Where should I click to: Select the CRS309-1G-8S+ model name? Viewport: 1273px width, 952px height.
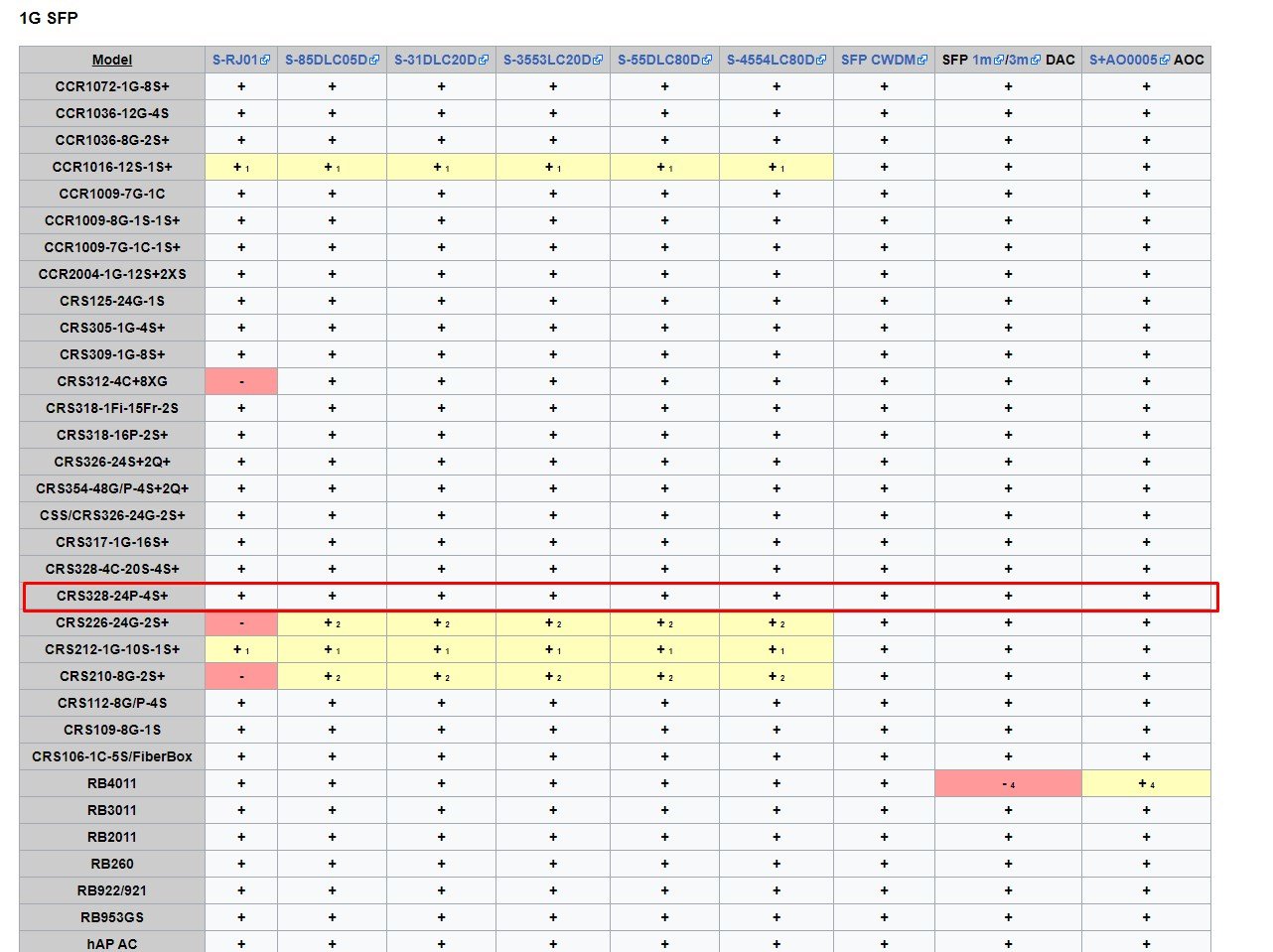tap(112, 354)
